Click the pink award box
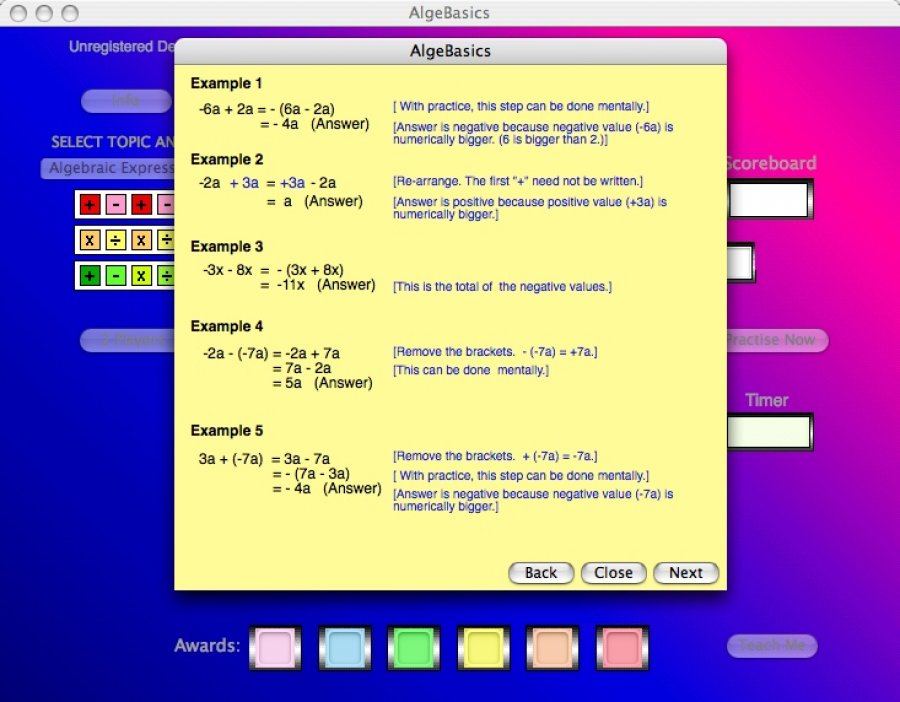 (274, 647)
